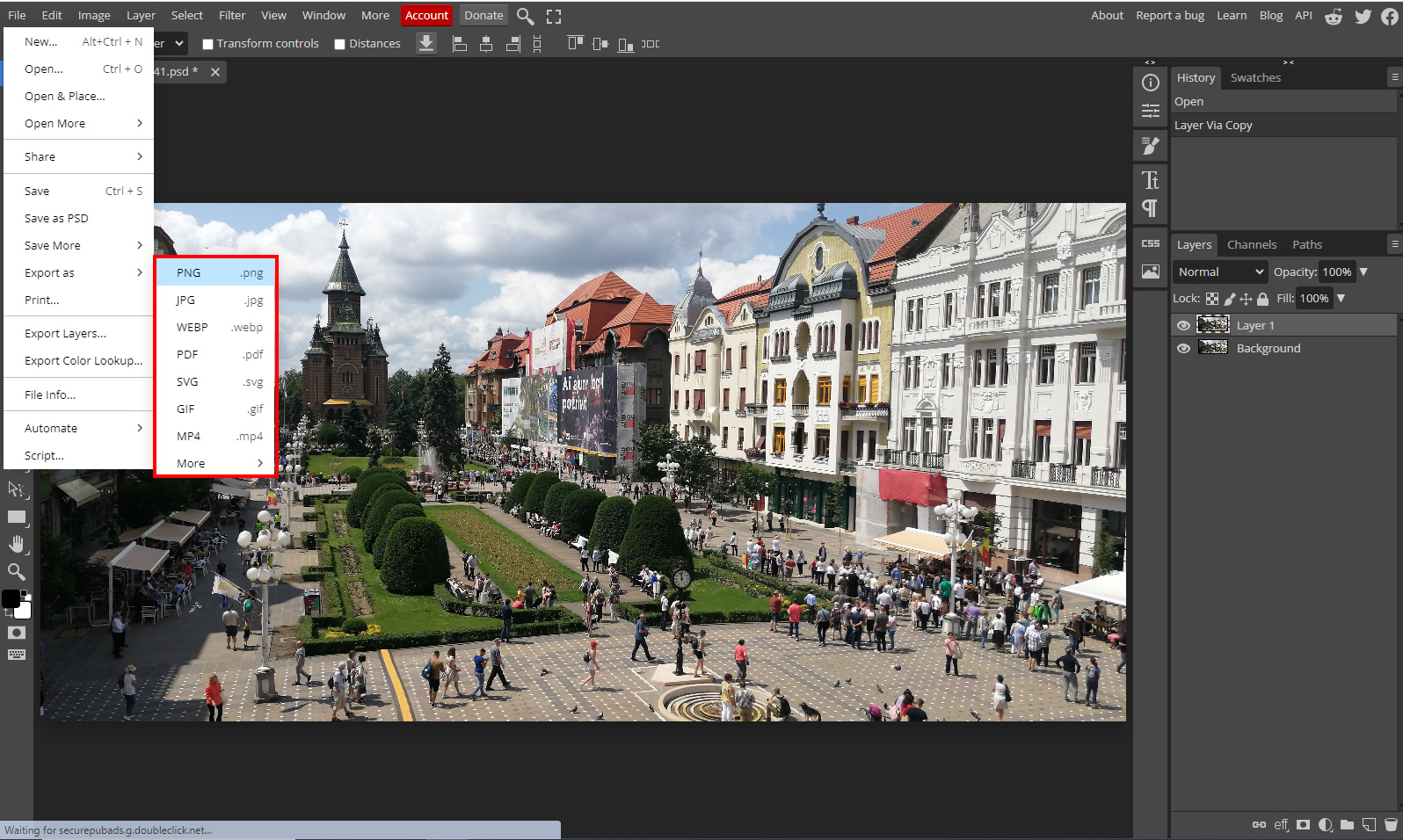Screen dimensions: 1403x840
Task: Select the Hand tool
Action: point(16,544)
